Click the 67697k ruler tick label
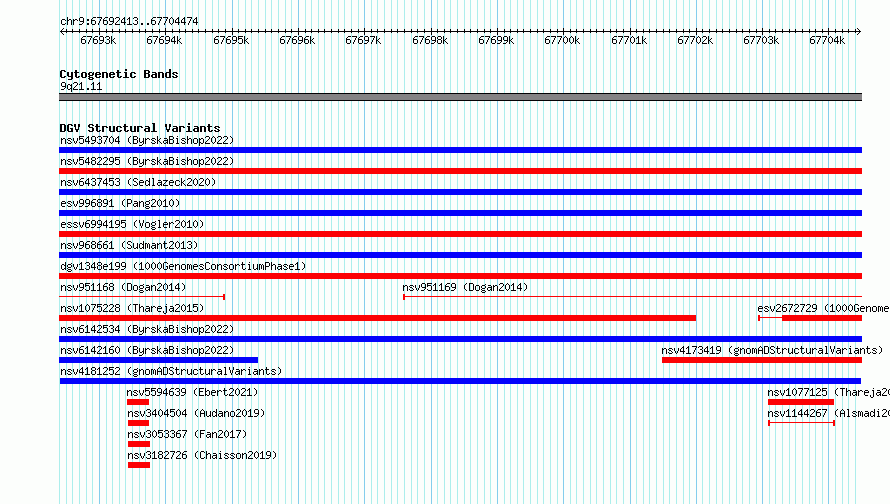This screenshot has height=504, width=890. (x=363, y=40)
